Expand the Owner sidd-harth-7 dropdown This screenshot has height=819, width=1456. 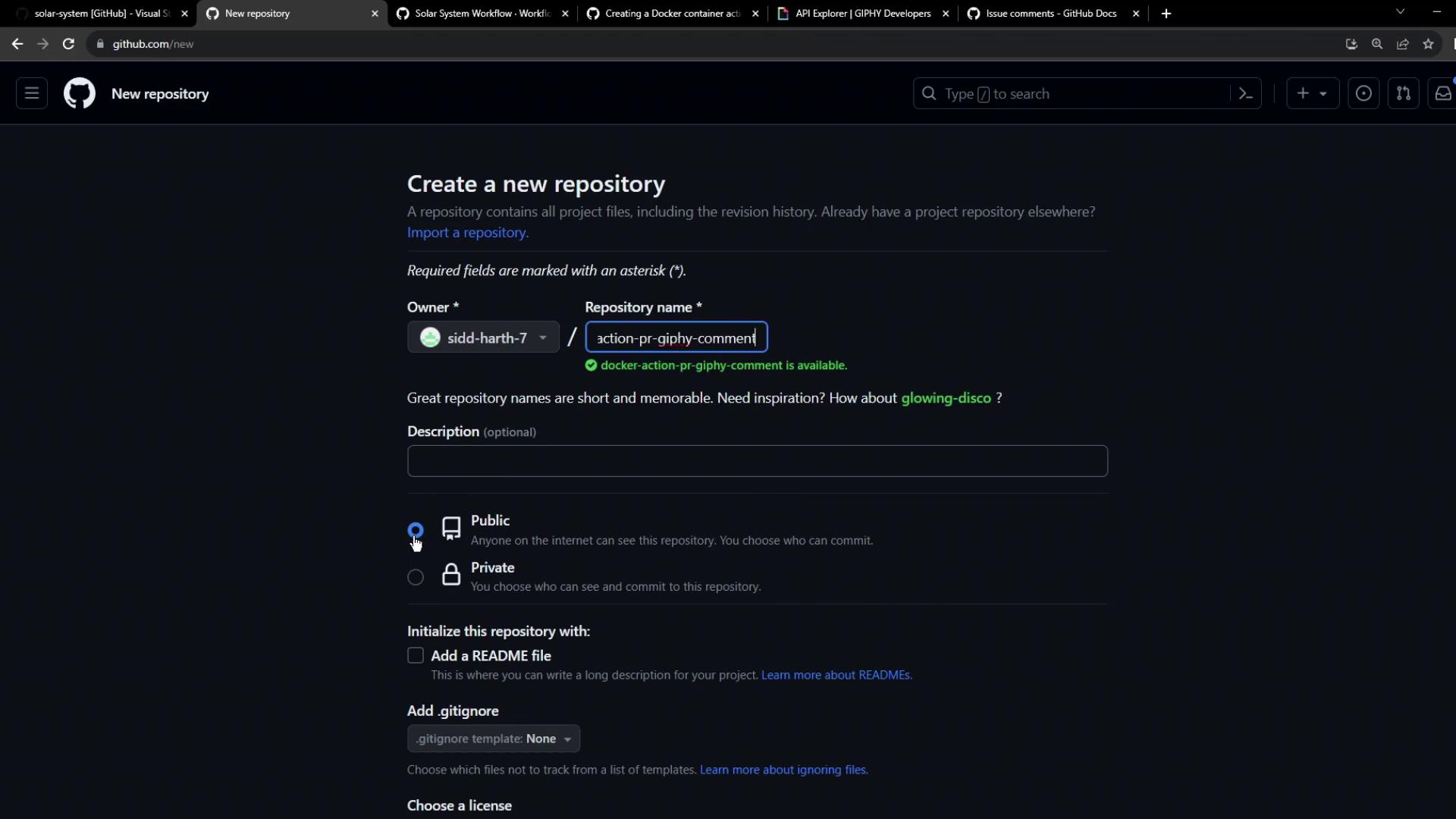click(483, 337)
